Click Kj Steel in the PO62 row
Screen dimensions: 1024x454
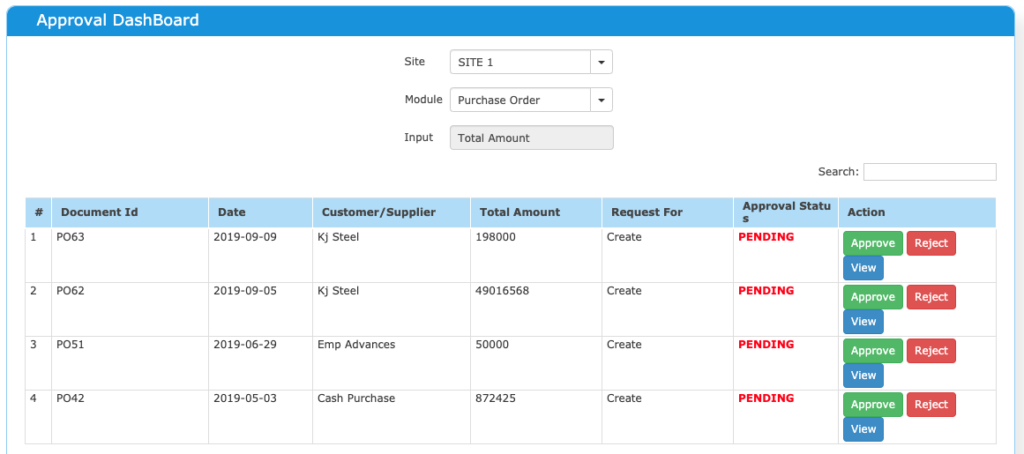(x=338, y=291)
